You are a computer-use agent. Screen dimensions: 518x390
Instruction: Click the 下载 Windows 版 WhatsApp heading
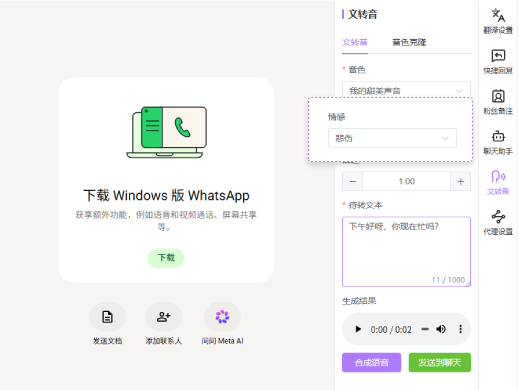point(166,196)
